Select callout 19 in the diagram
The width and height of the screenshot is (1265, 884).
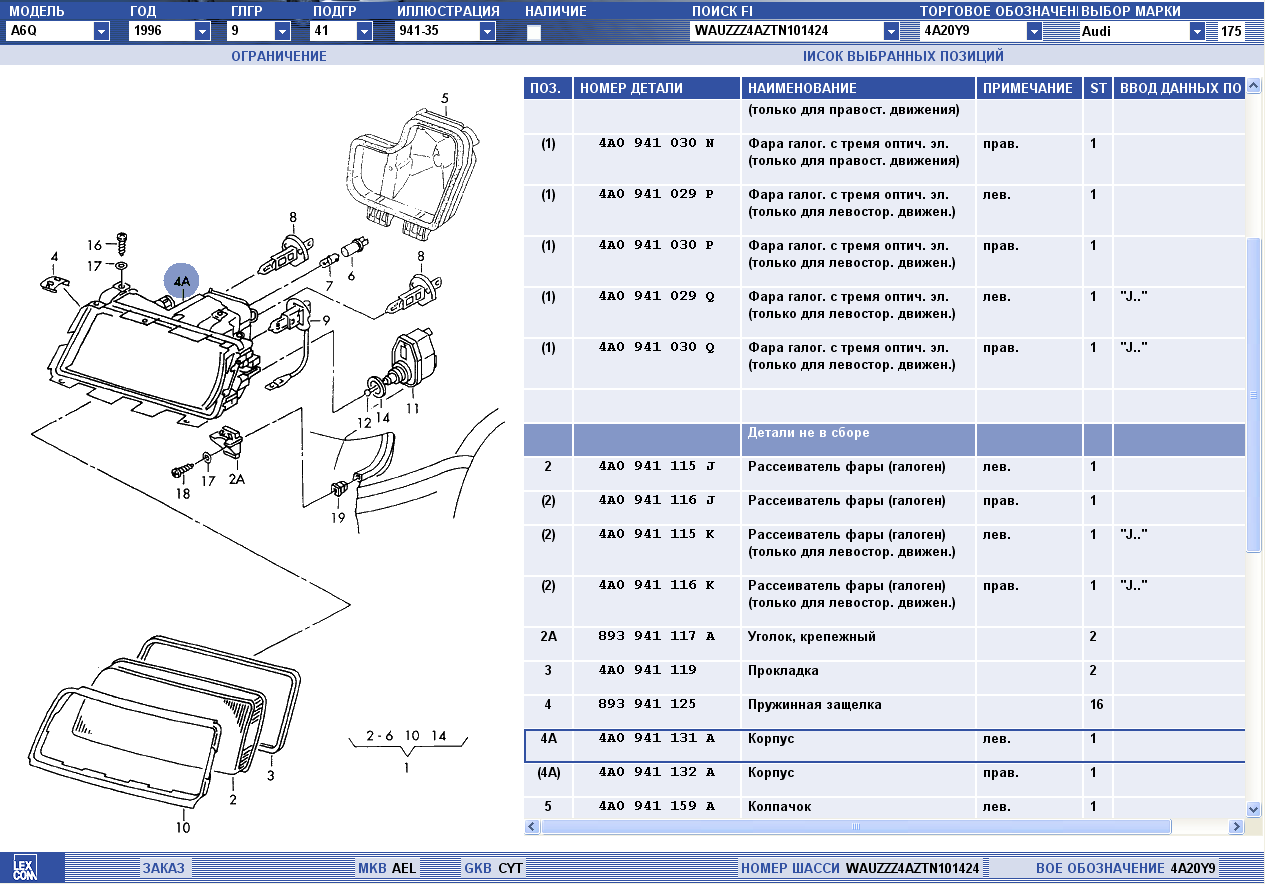(338, 517)
